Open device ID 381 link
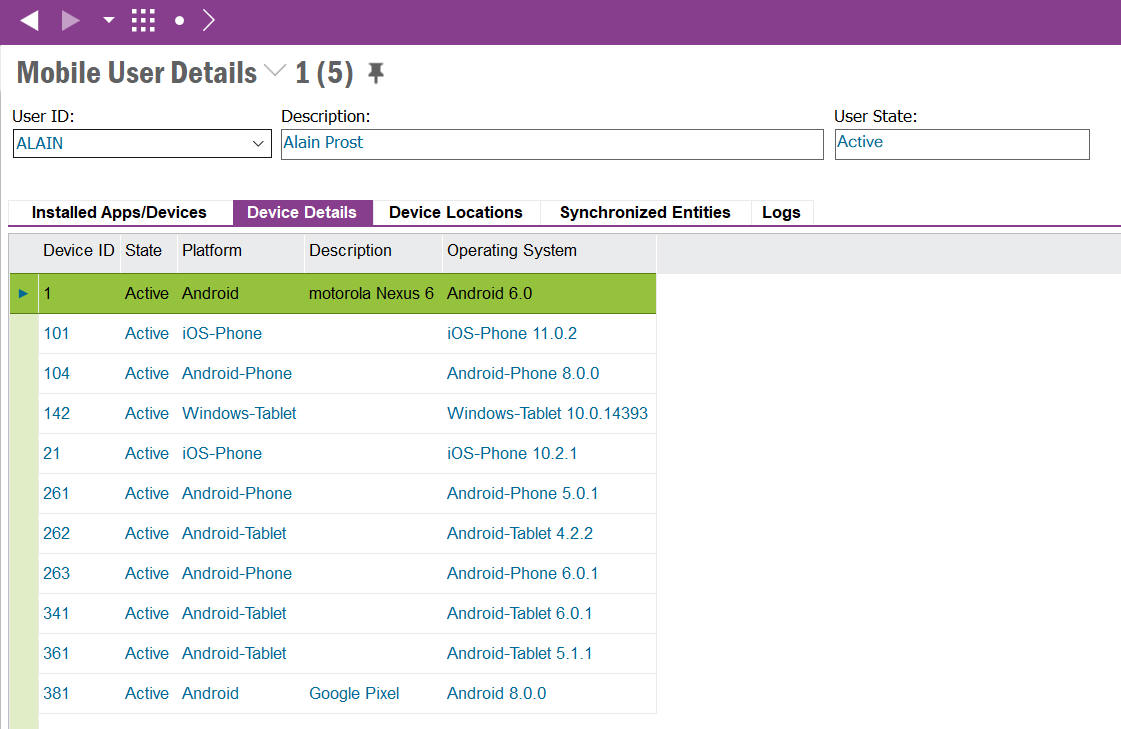This screenshot has height=729, width=1121. pyautogui.click(x=56, y=693)
